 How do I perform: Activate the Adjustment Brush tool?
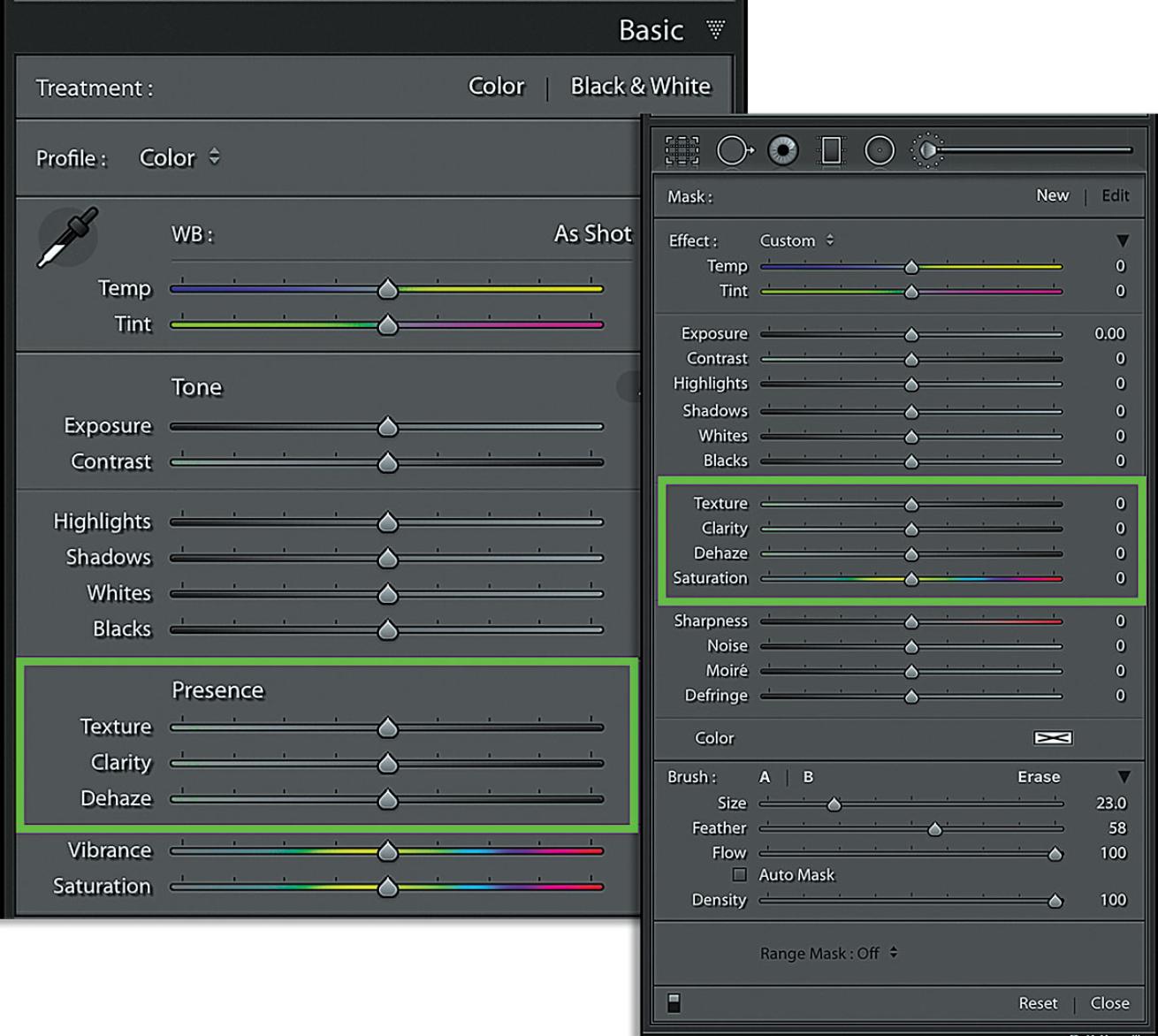click(927, 151)
